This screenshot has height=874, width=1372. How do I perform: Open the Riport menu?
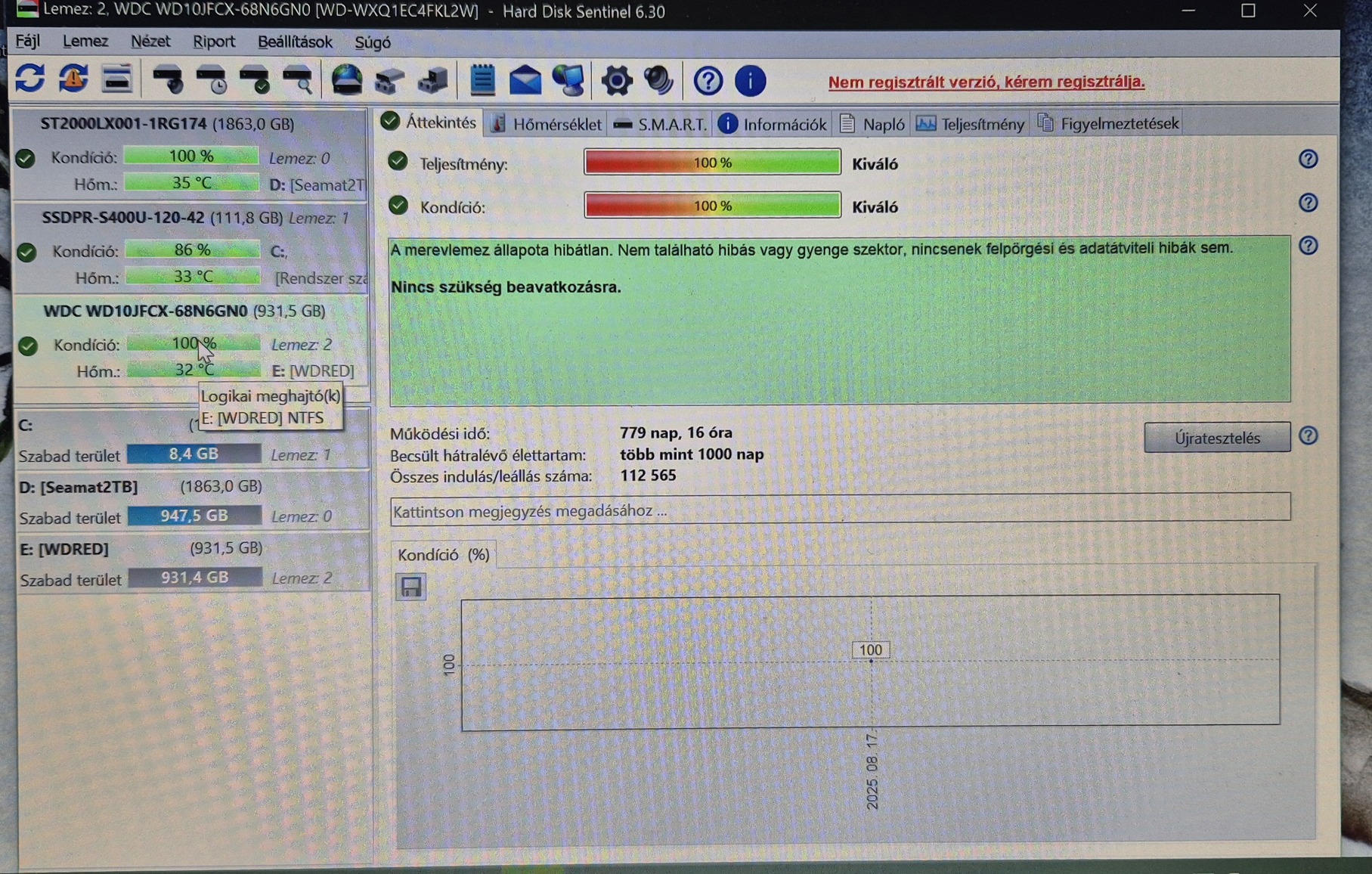(x=214, y=42)
